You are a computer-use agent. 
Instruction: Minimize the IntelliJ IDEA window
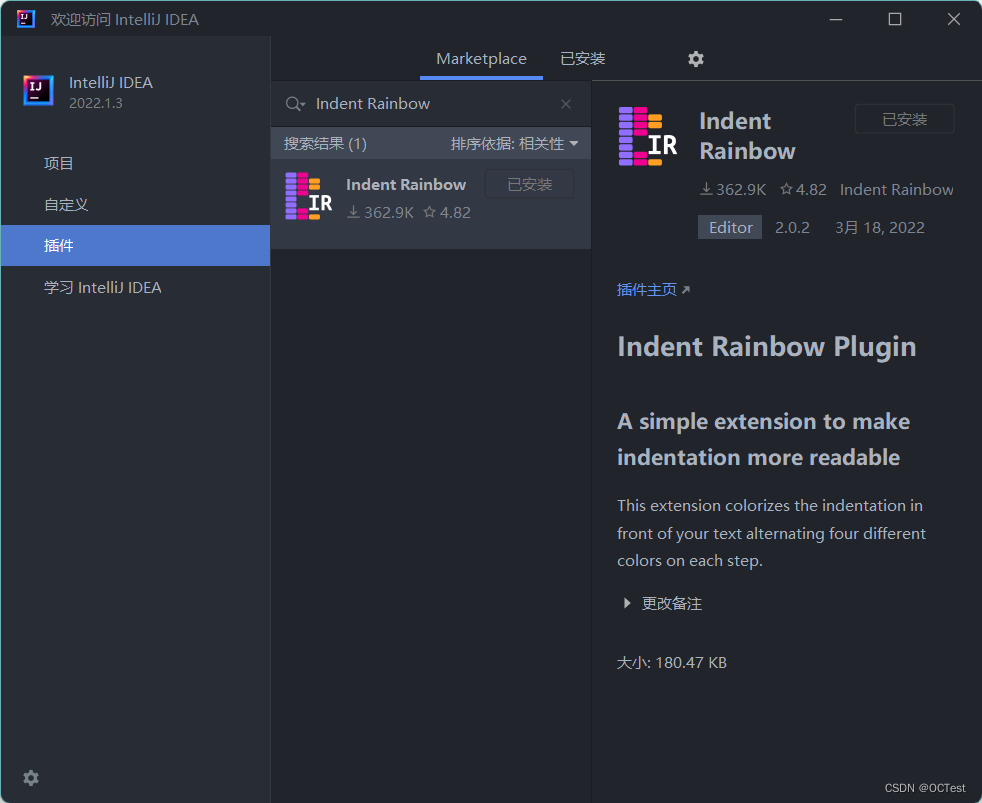pyautogui.click(x=836, y=19)
